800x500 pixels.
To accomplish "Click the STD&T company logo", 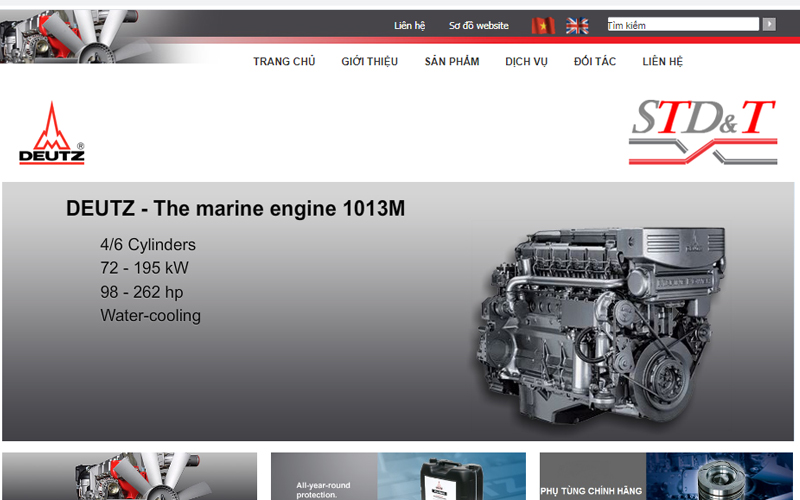I will pos(703,132).
